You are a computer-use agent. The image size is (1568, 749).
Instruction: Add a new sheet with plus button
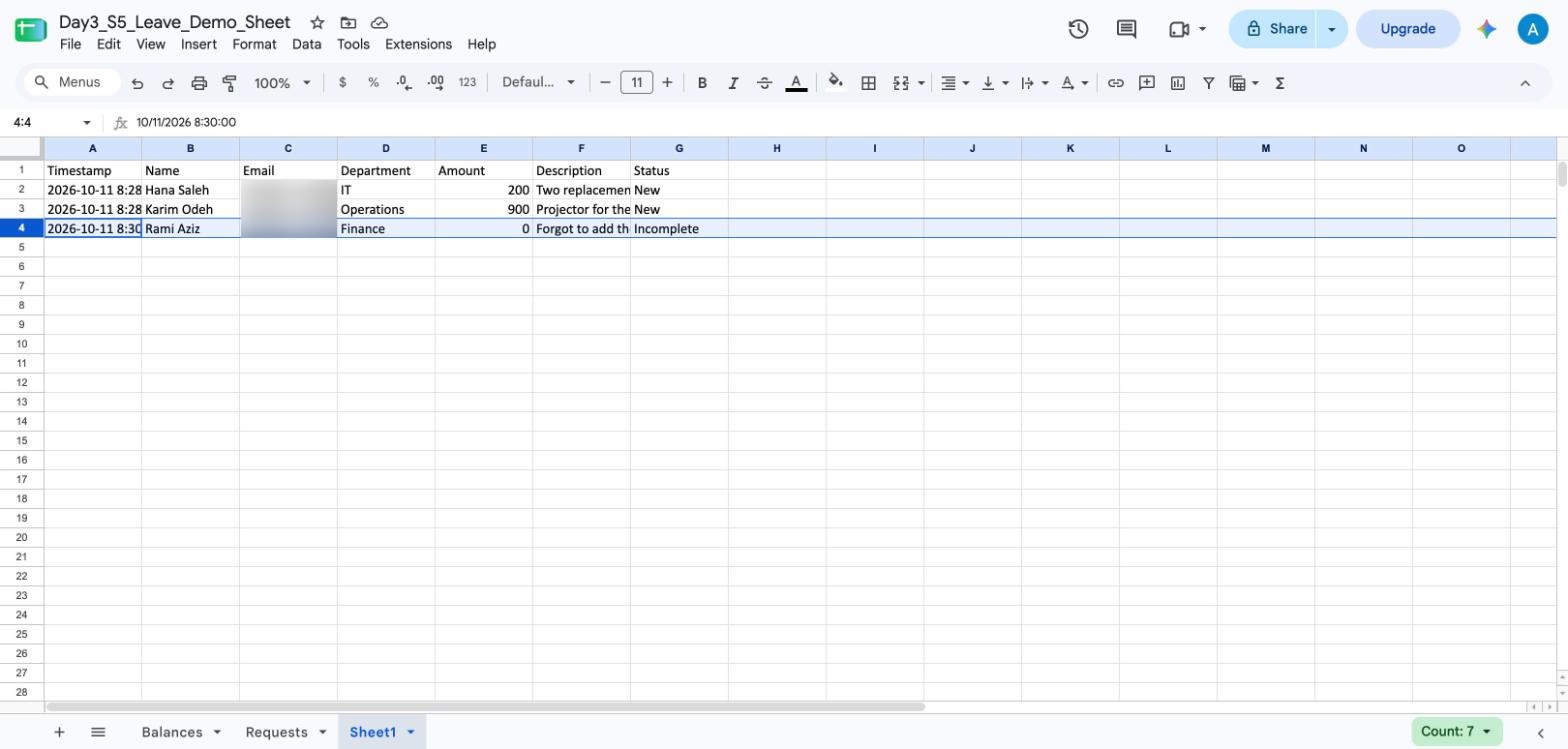pyautogui.click(x=59, y=732)
